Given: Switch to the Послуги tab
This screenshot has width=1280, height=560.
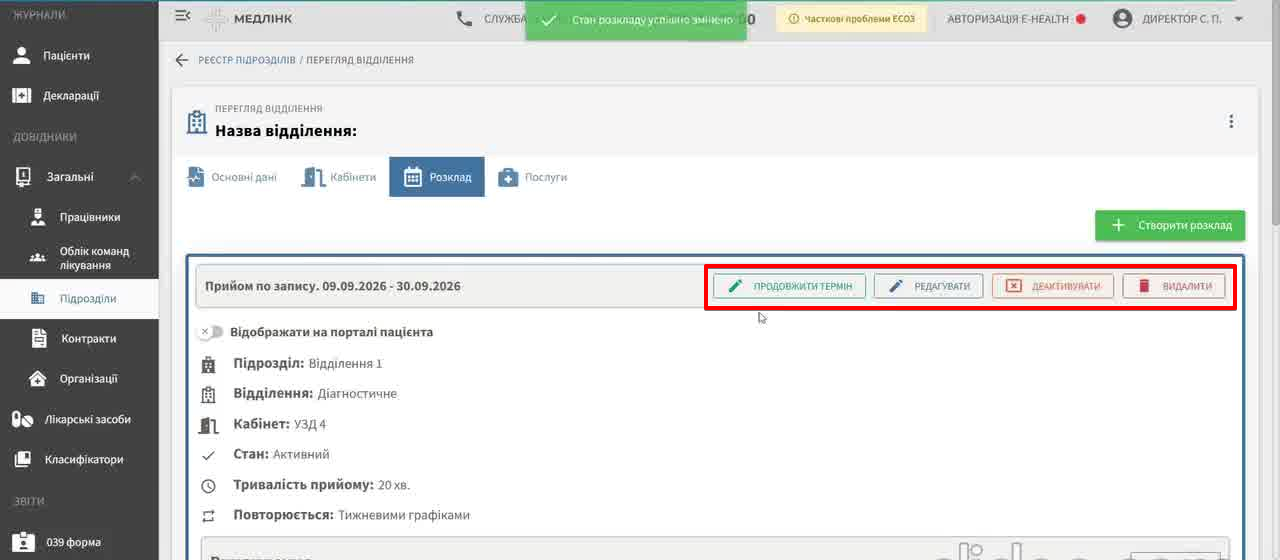Looking at the screenshot, I should 533,177.
